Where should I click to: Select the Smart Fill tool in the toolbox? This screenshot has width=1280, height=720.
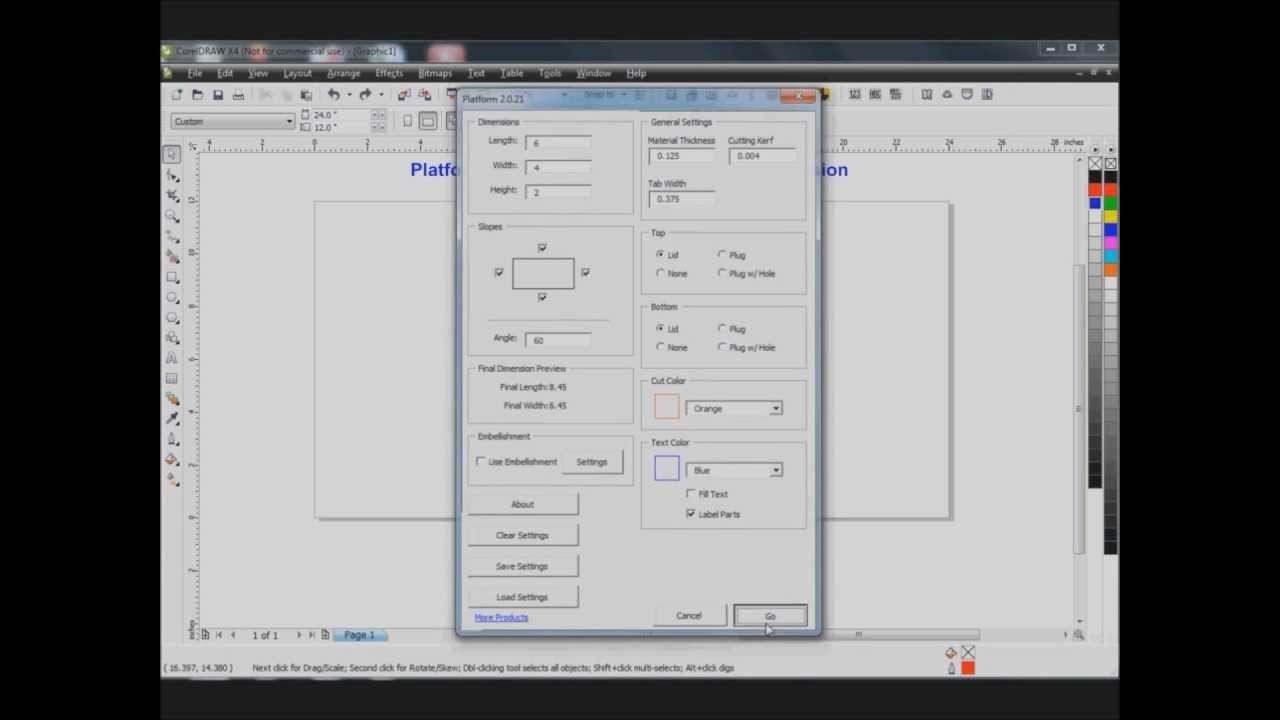point(172,256)
